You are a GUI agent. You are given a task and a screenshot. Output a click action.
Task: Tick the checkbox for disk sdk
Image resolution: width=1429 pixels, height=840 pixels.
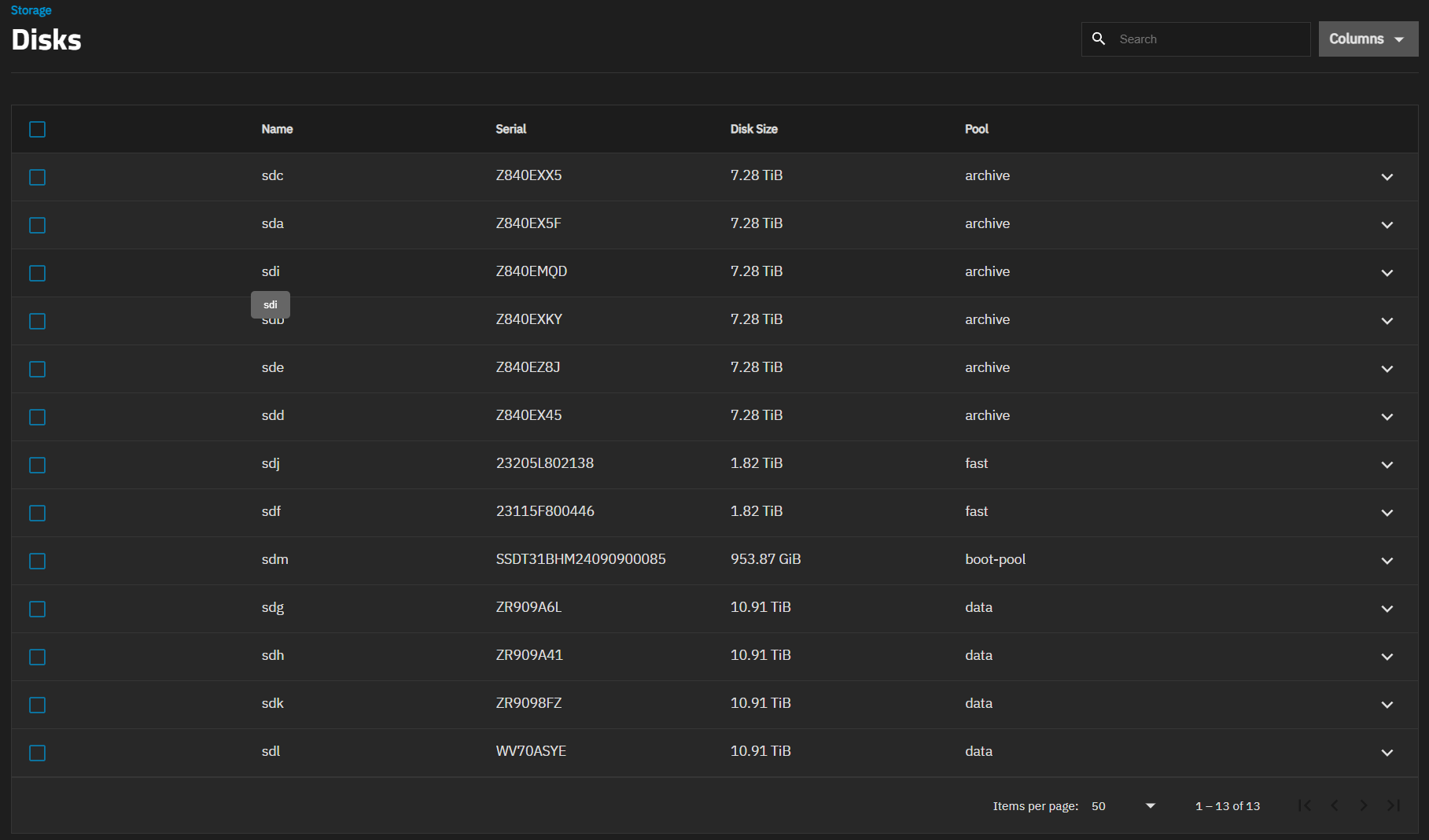[37, 705]
